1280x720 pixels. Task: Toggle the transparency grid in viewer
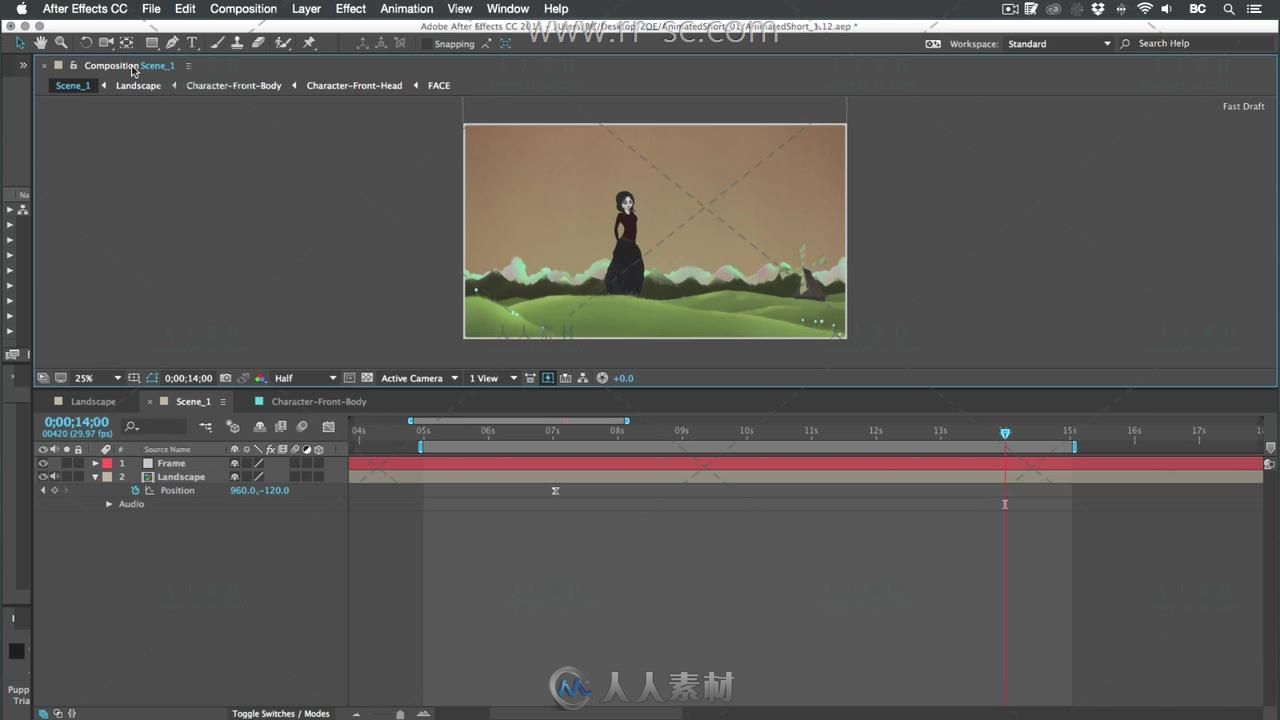click(x=367, y=378)
